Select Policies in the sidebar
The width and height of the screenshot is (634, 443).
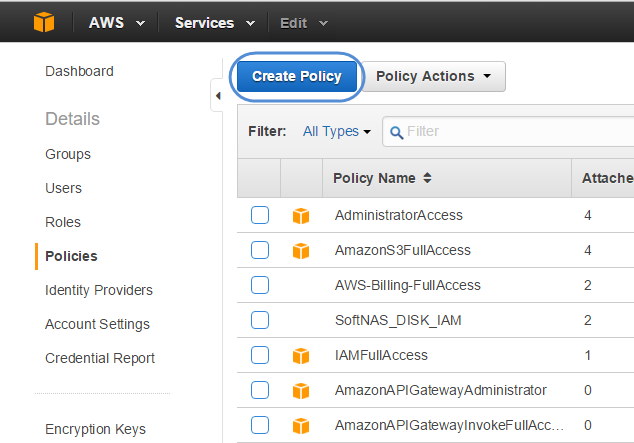[71, 256]
